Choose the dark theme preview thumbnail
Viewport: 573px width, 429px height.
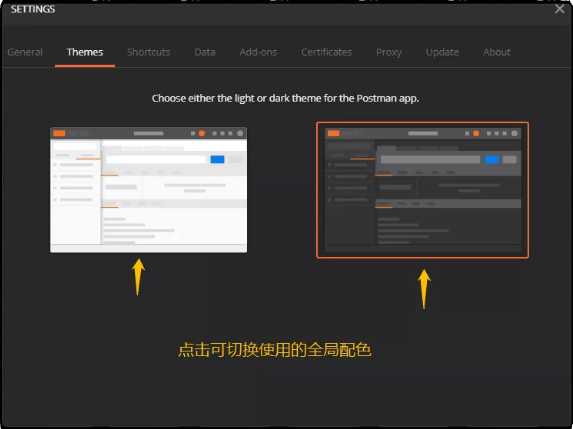422,190
